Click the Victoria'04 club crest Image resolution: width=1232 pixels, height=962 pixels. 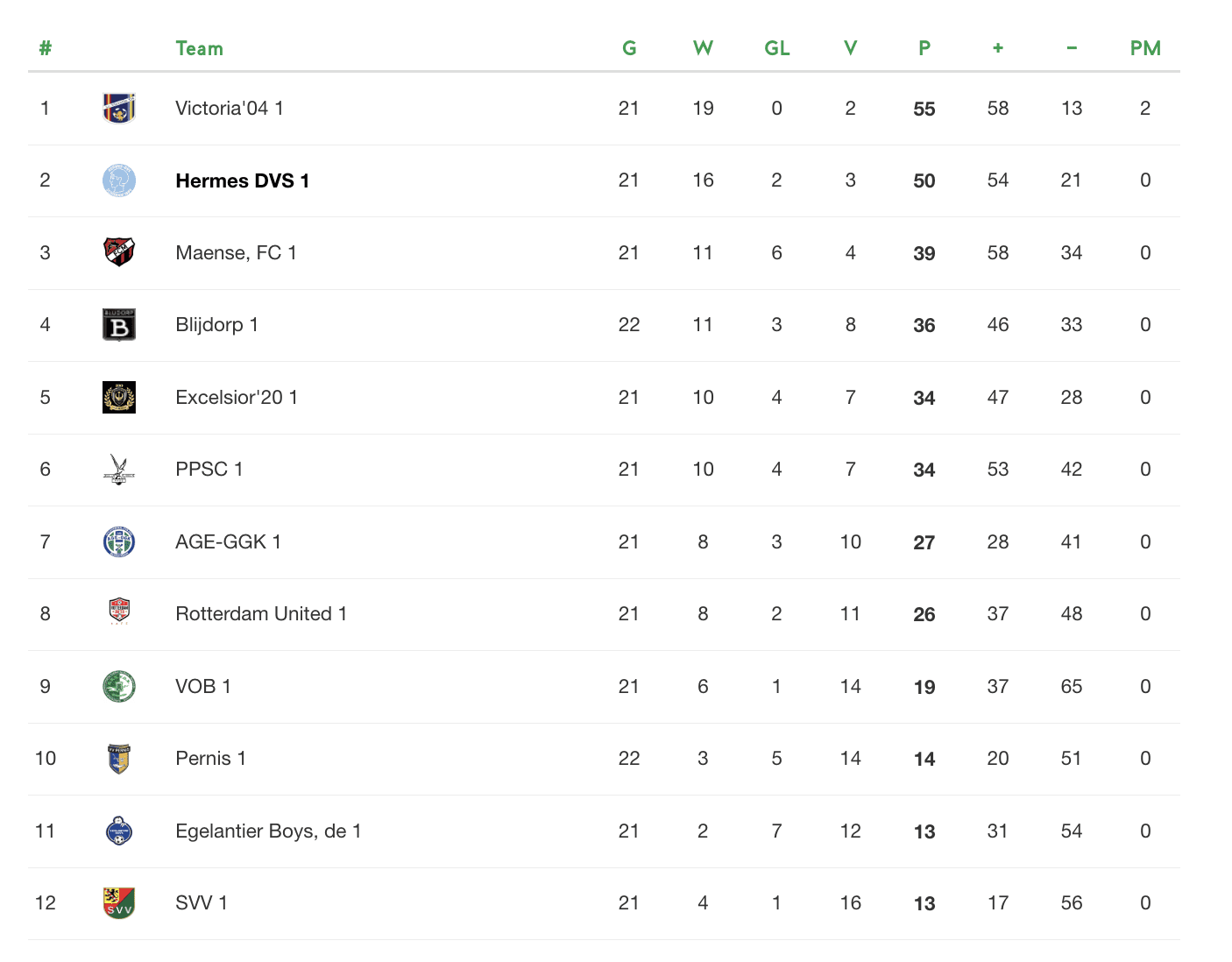coord(119,109)
